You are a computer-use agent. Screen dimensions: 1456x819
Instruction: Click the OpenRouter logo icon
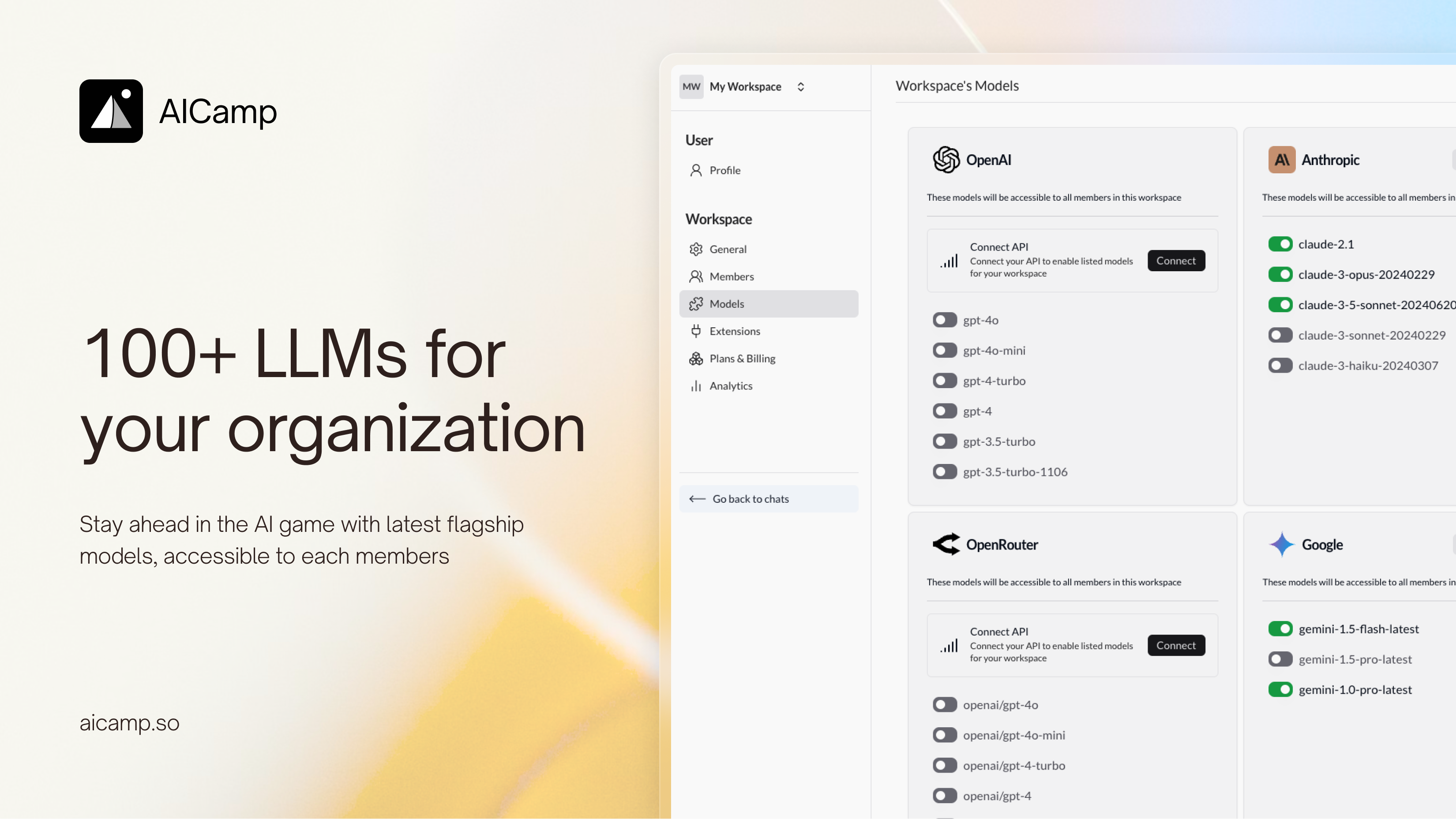coord(946,545)
